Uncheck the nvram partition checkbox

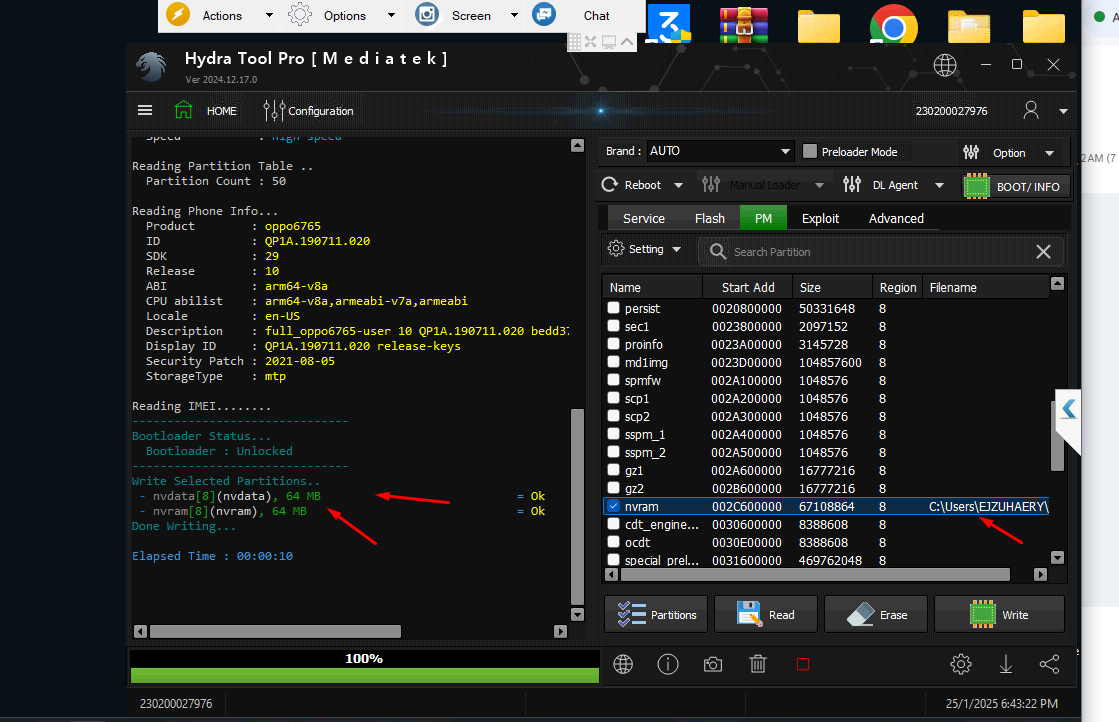click(613, 506)
